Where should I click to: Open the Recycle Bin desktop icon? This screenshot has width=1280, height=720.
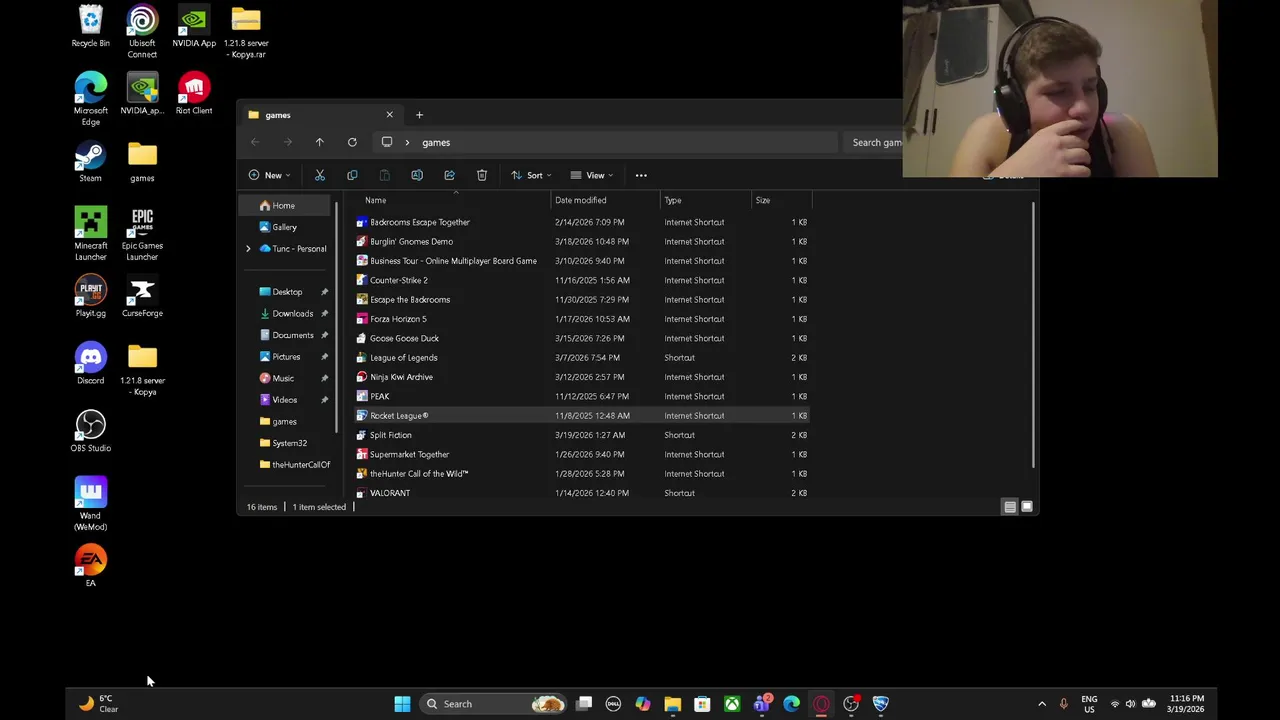pos(90,27)
